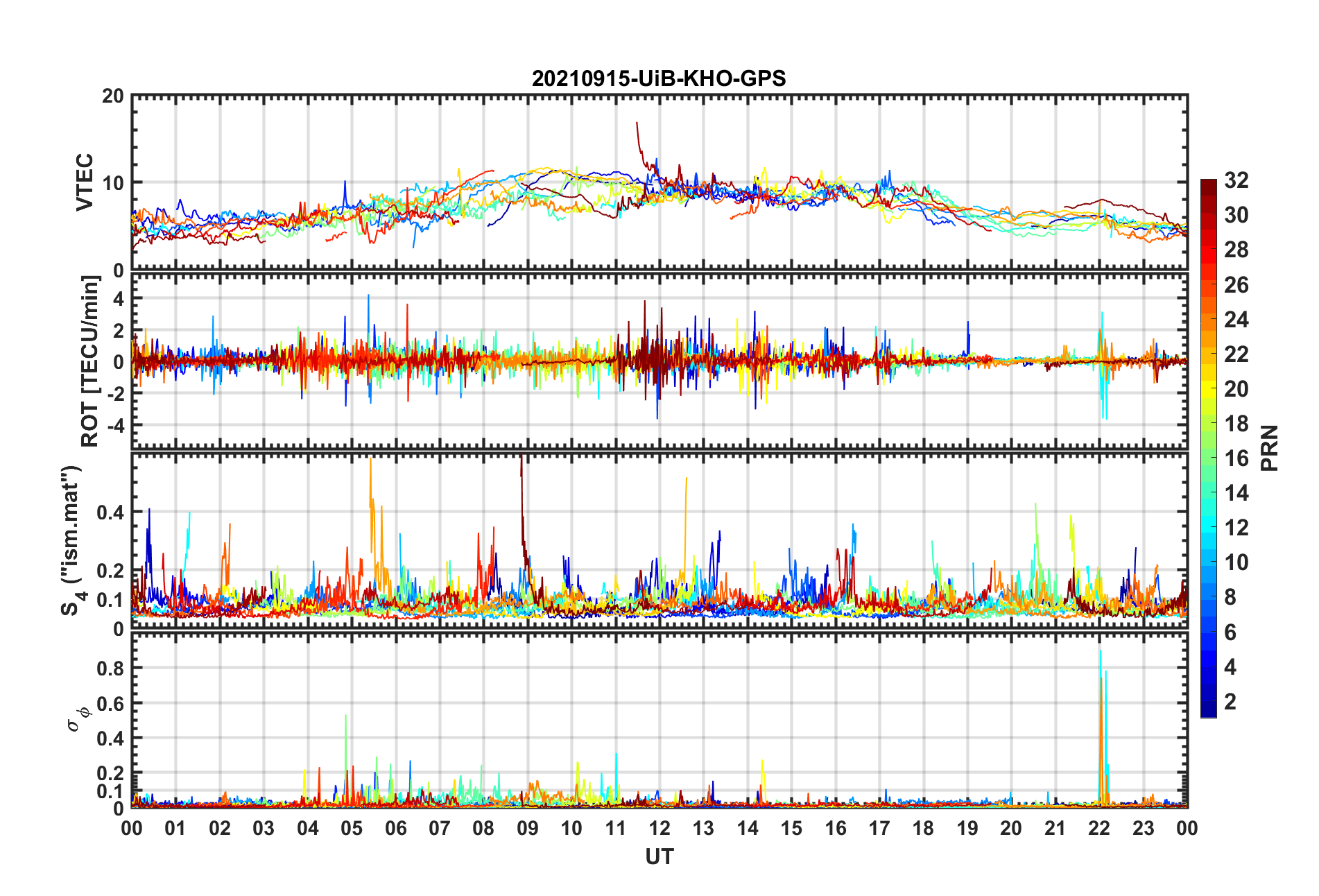Click colorbar tick label 24

point(1236,320)
